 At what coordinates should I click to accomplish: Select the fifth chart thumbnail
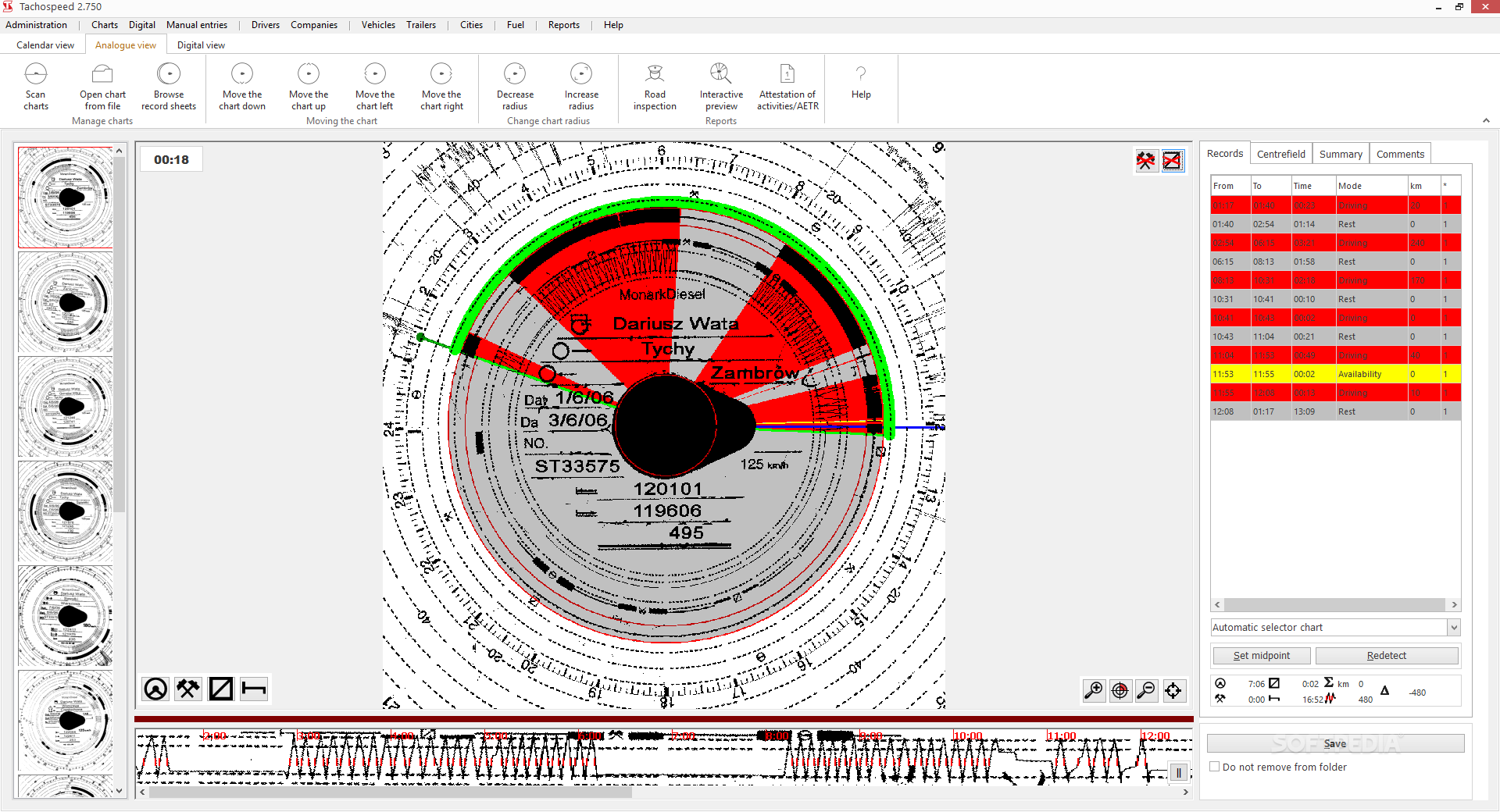click(x=66, y=616)
